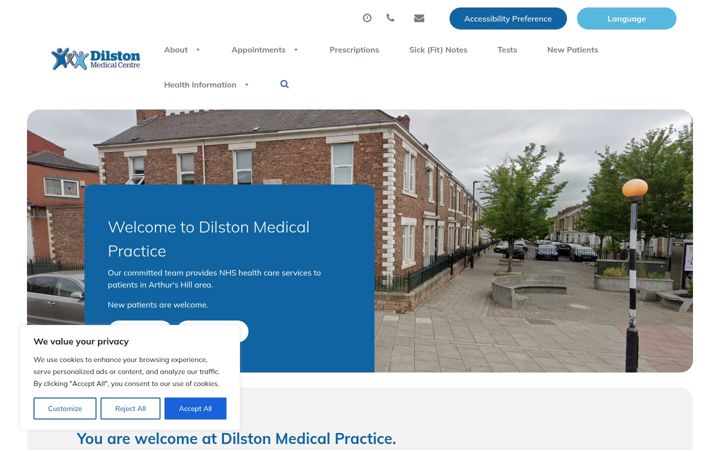Open Accessibility Preference button
Image resolution: width=720 pixels, height=450 pixels.
pyautogui.click(x=508, y=18)
